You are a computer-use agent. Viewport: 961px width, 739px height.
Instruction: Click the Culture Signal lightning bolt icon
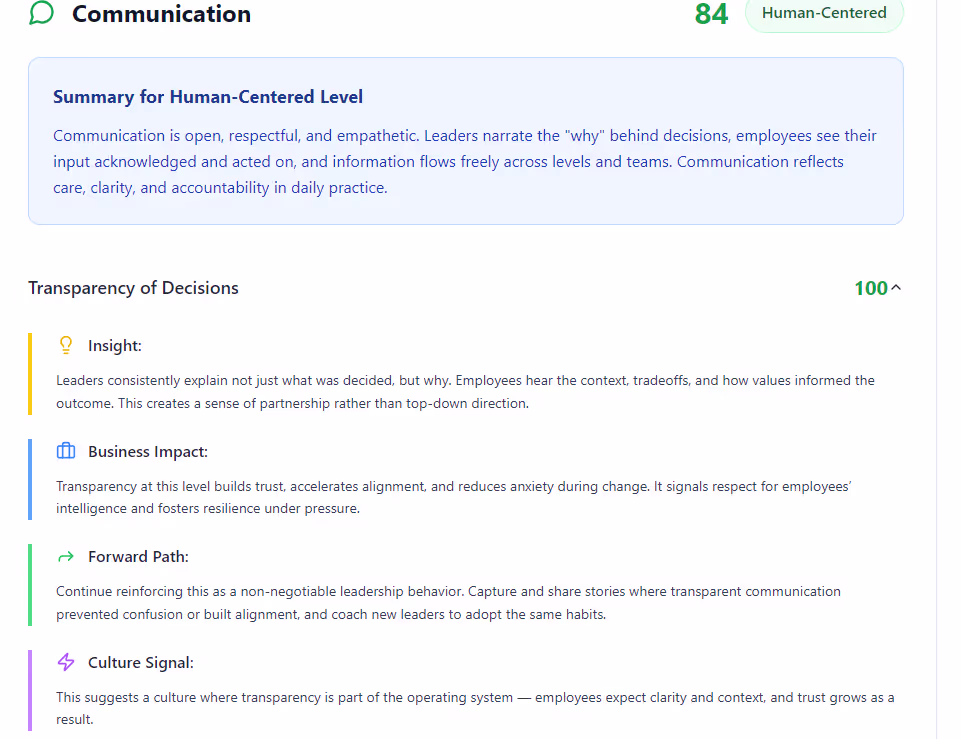click(x=66, y=662)
